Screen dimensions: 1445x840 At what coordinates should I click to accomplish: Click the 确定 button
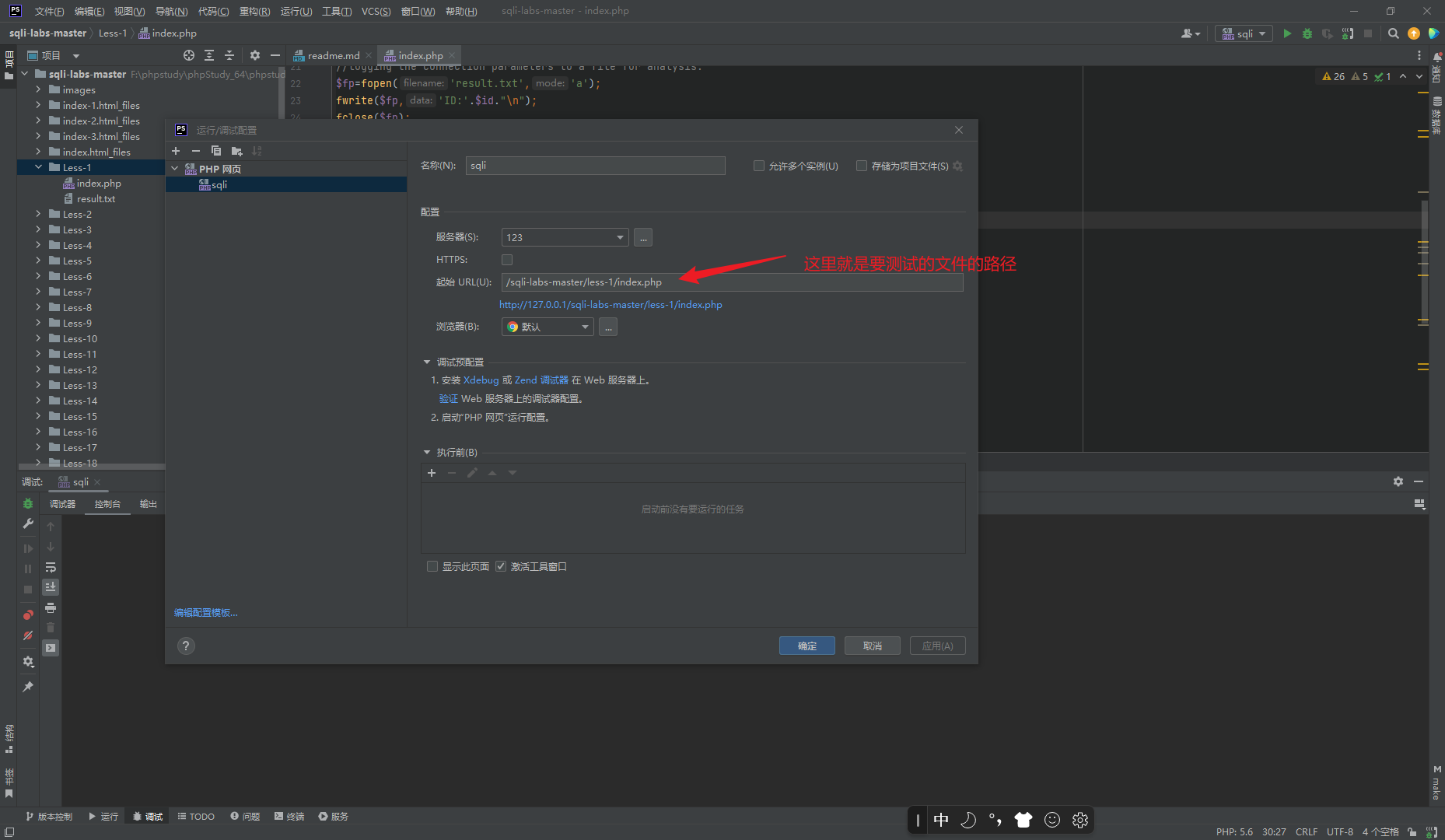point(806,646)
